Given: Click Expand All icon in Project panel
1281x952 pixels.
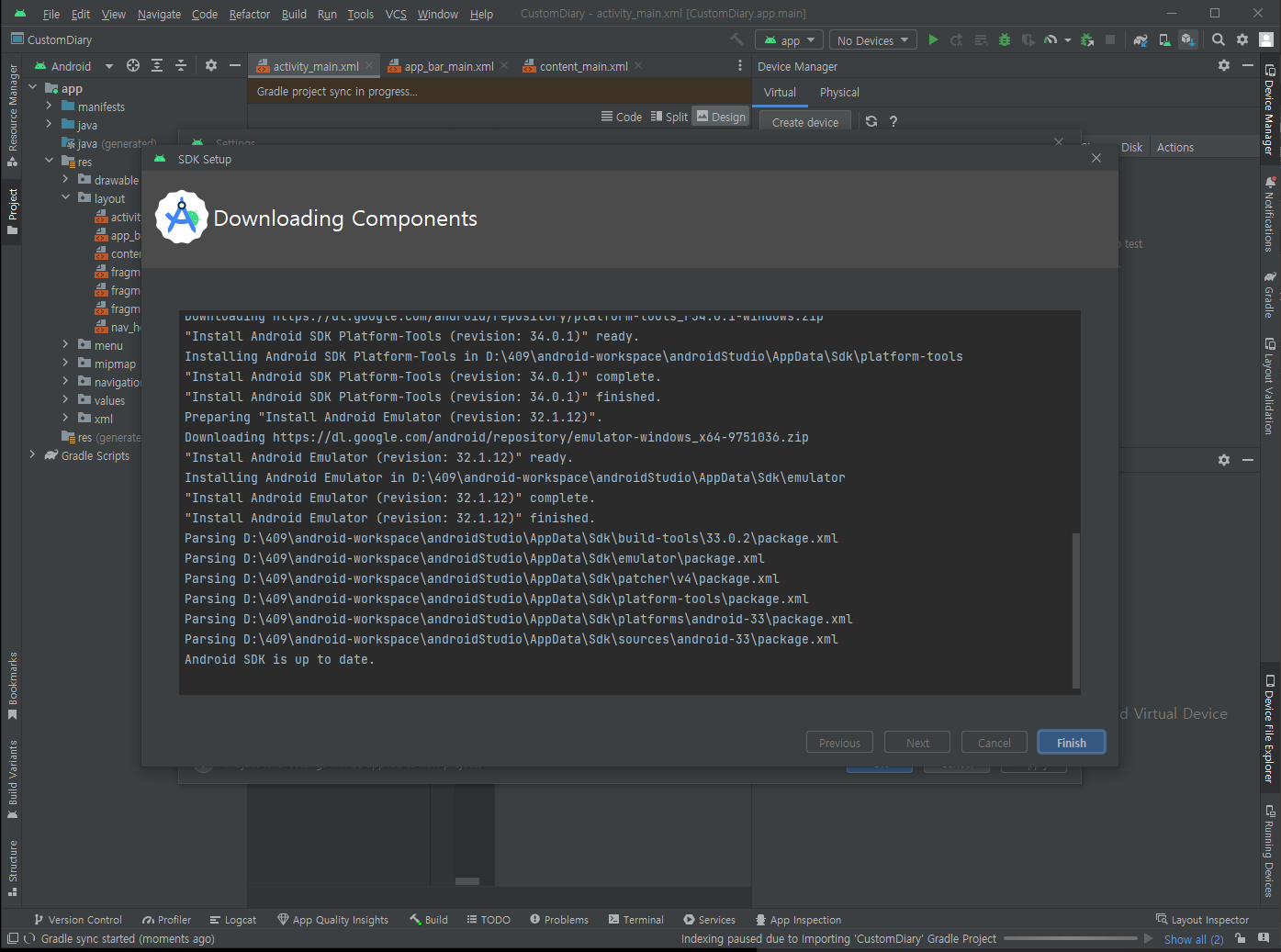Looking at the screenshot, I should click(157, 65).
